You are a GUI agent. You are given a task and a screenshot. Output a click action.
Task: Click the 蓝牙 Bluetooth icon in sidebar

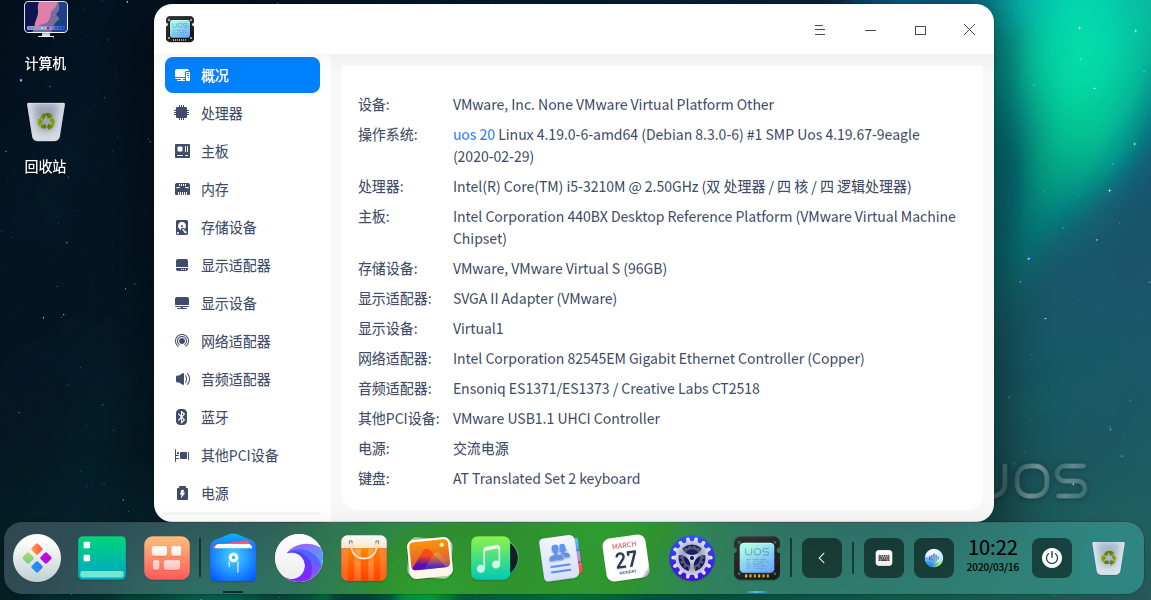(x=182, y=417)
